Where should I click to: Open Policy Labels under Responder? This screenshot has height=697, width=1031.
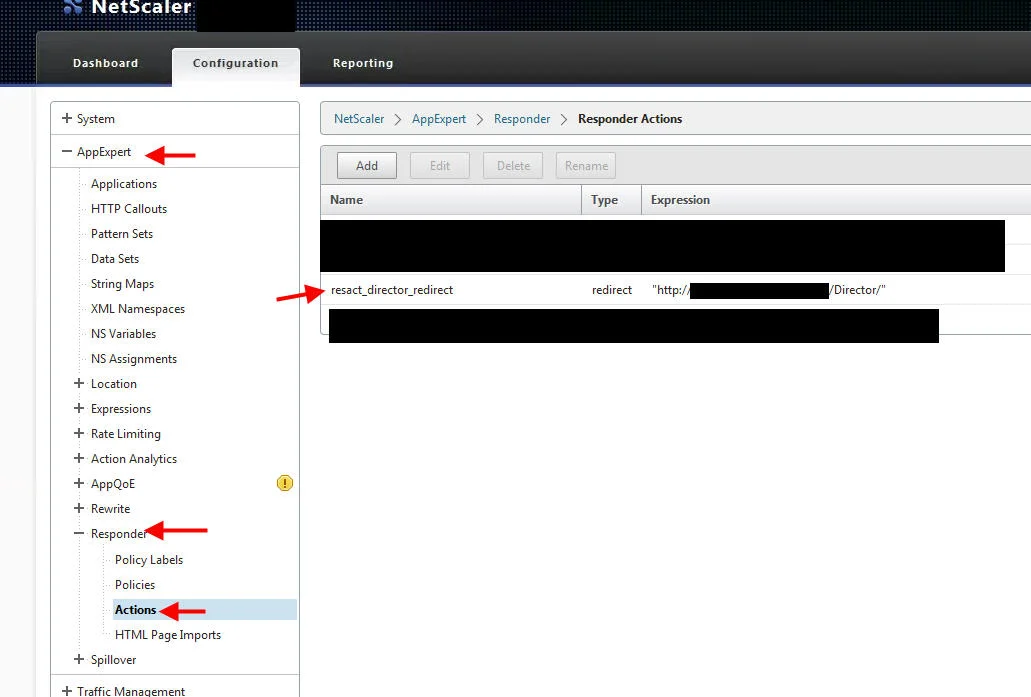[149, 560]
